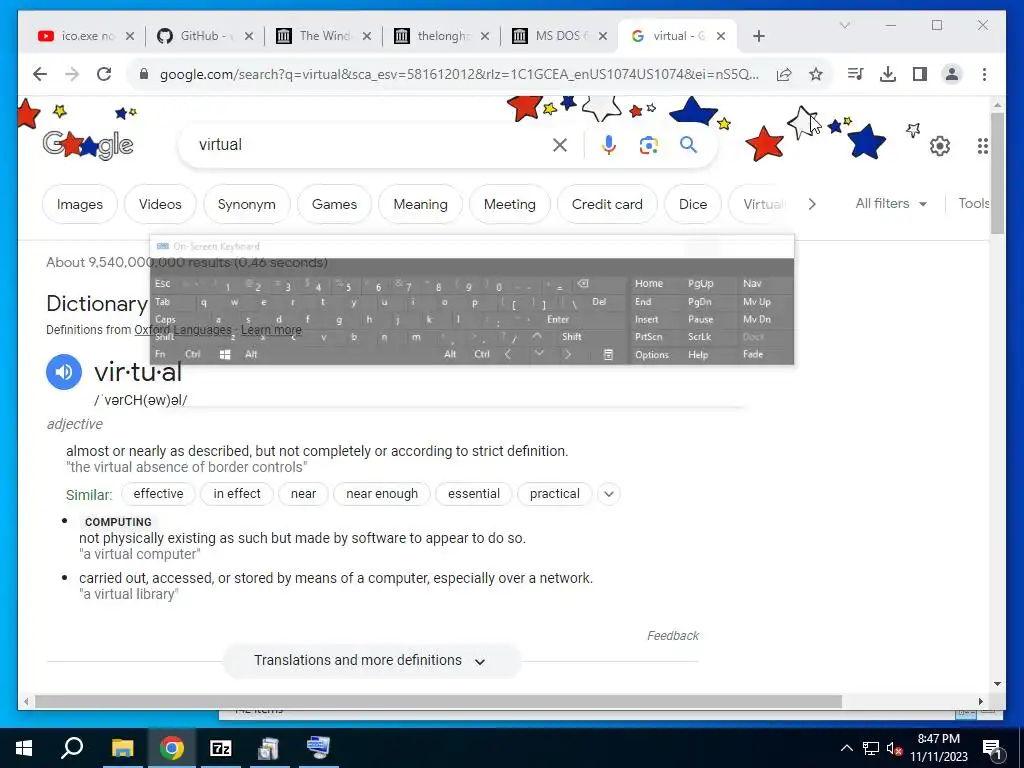The width and height of the screenshot is (1024, 768).
Task: Click the horizontal scrollbar of the page
Action: point(438,702)
